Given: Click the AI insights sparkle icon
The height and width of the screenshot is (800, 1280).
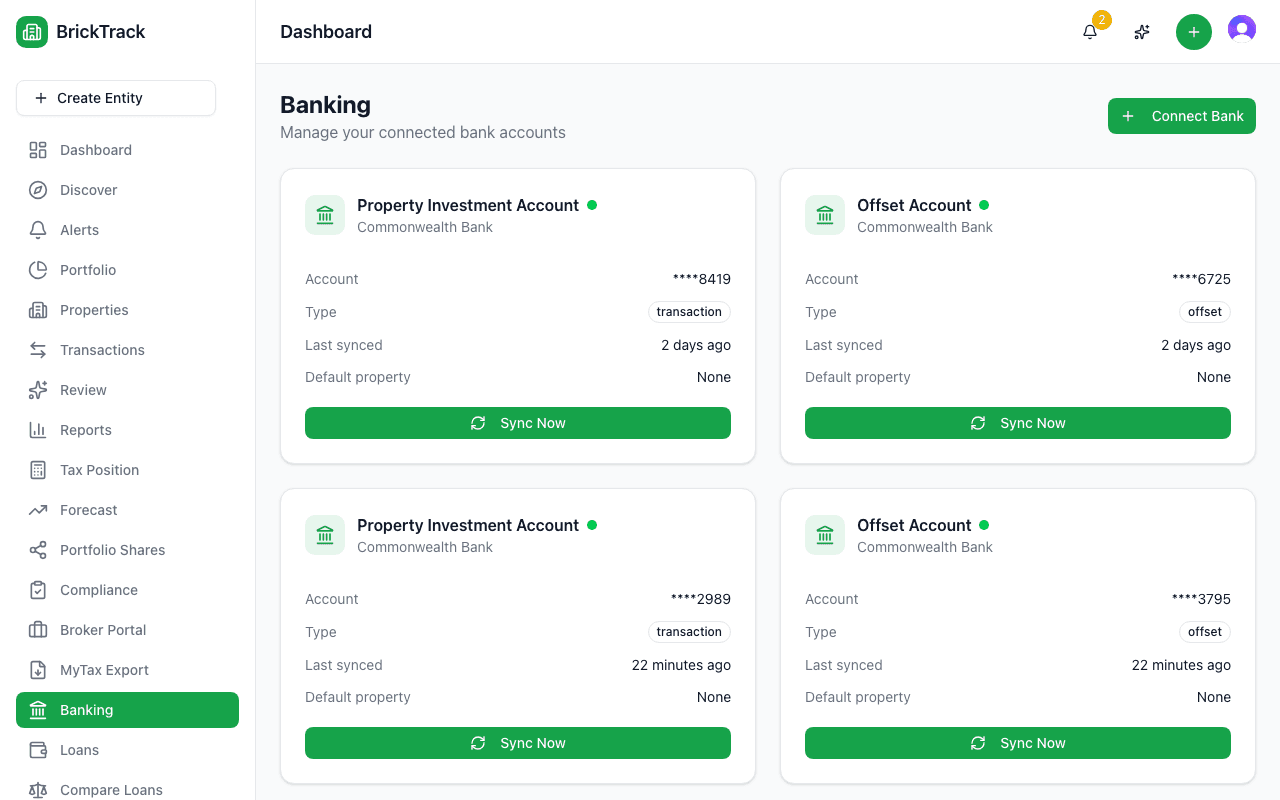Looking at the screenshot, I should (1141, 32).
